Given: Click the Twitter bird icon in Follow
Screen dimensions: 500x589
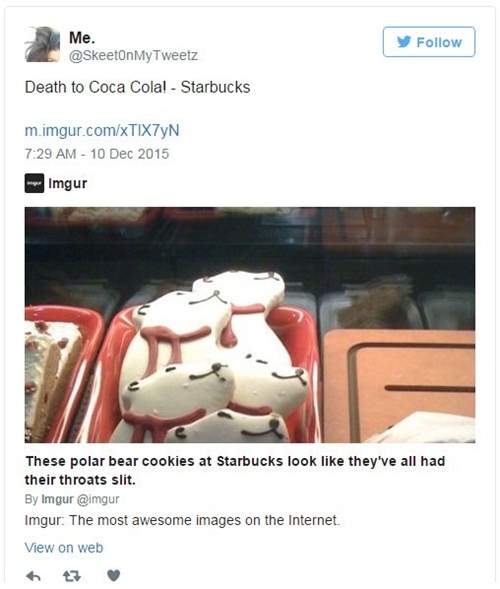Looking at the screenshot, I should (404, 42).
